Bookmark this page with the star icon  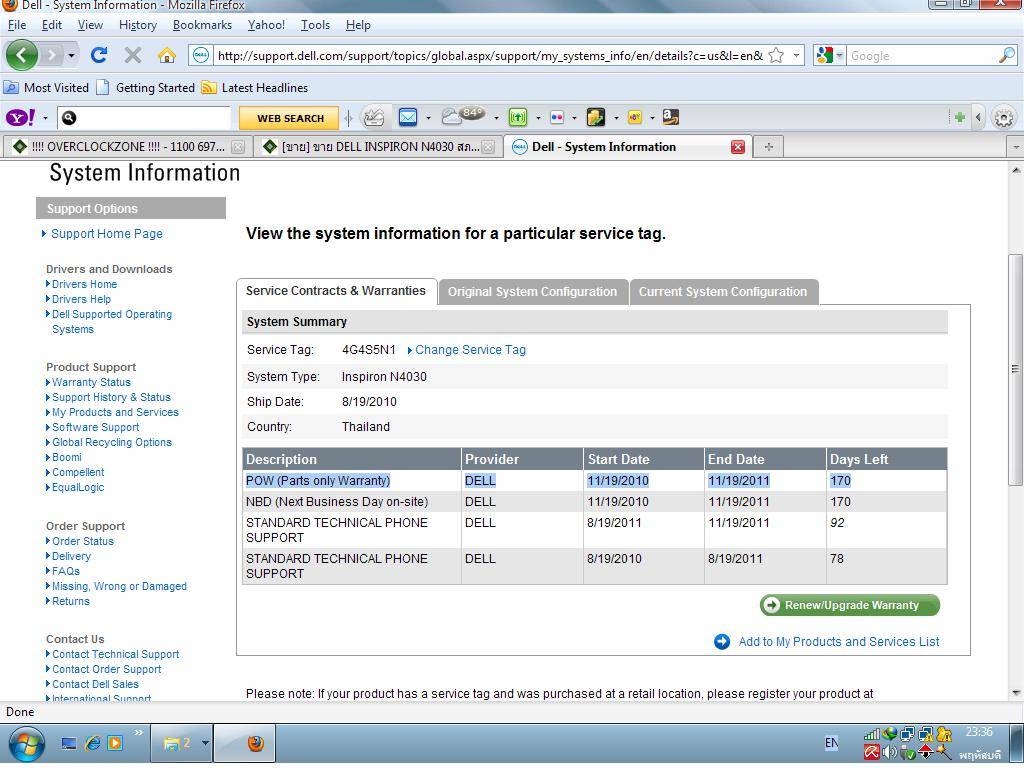click(x=776, y=55)
